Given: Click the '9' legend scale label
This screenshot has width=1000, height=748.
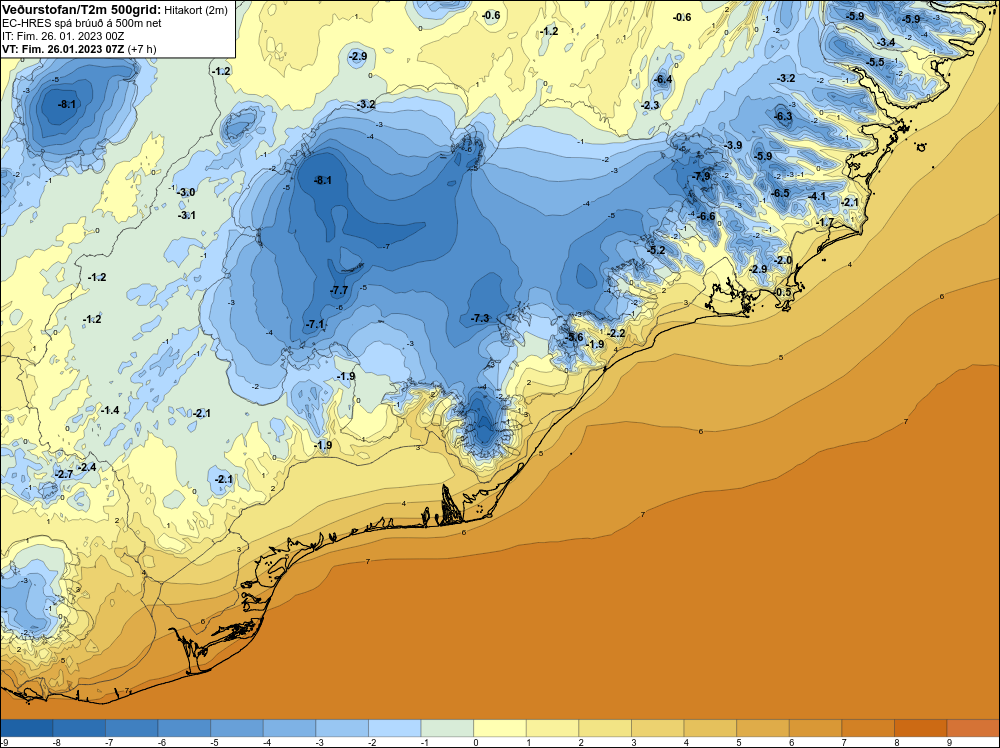Looking at the screenshot, I should [x=948, y=742].
